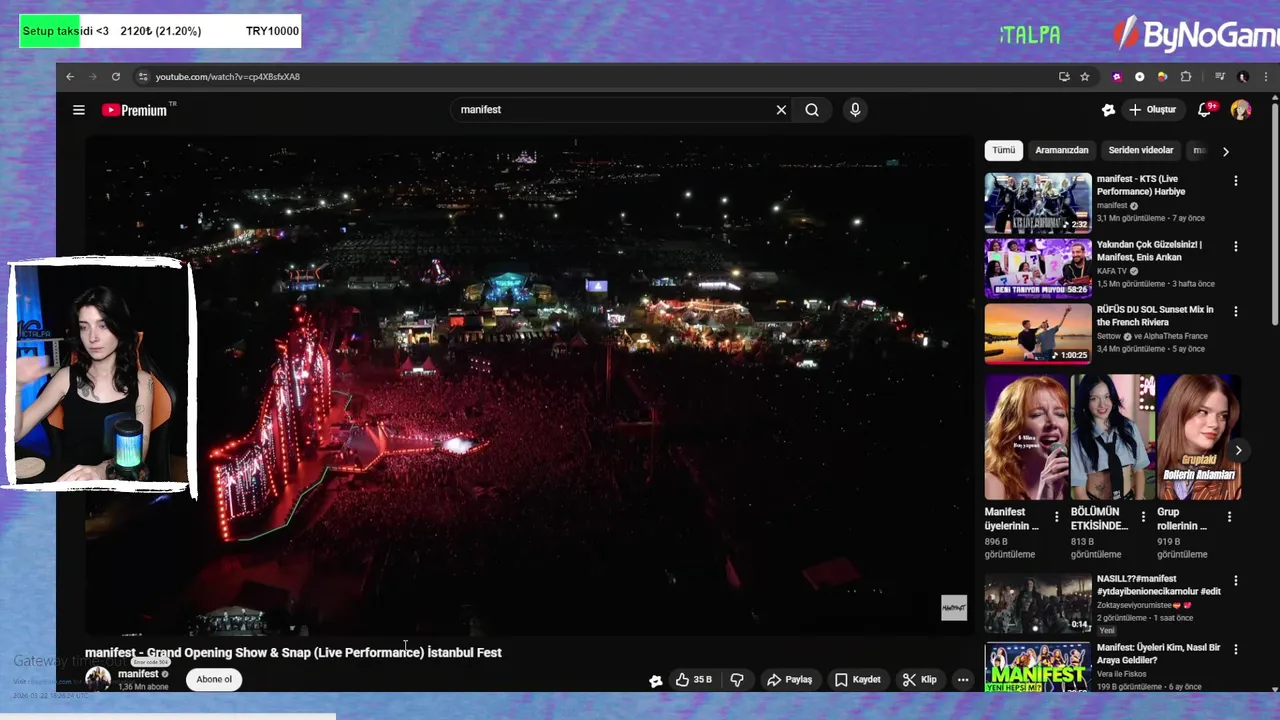Select the Aramanızdan filter chip

pos(1062,150)
